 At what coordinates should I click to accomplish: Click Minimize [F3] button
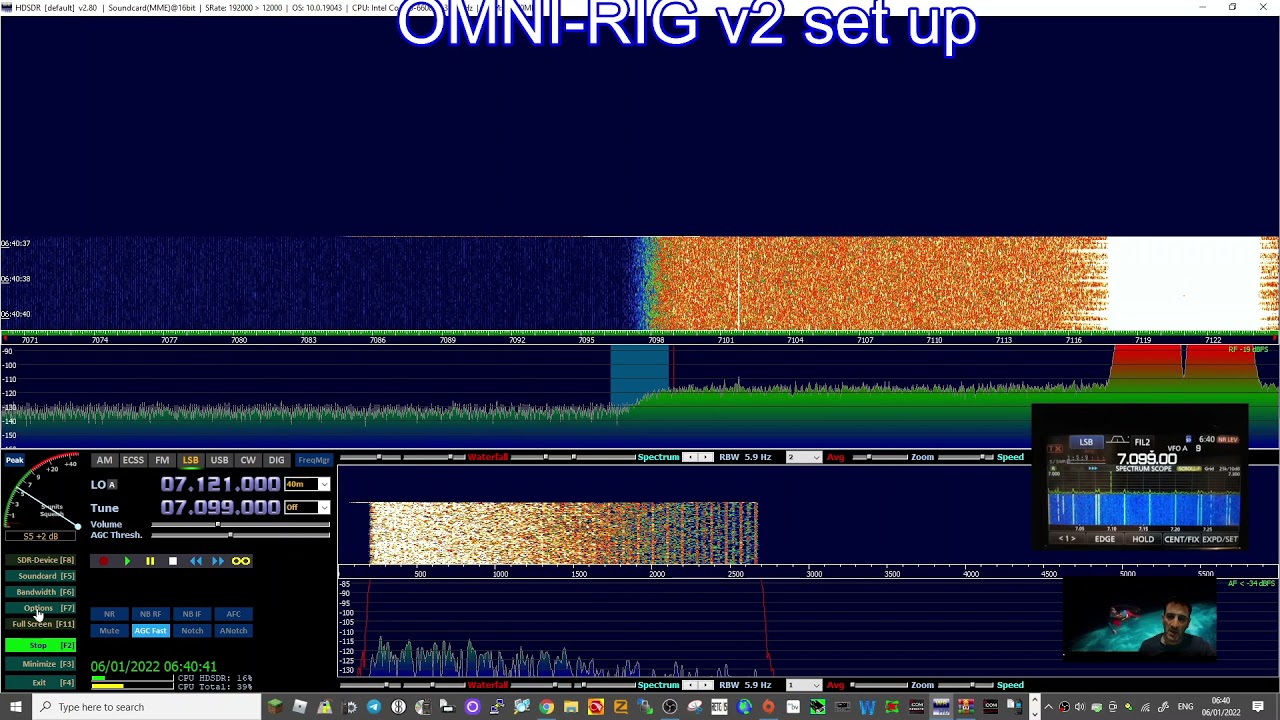coord(40,664)
